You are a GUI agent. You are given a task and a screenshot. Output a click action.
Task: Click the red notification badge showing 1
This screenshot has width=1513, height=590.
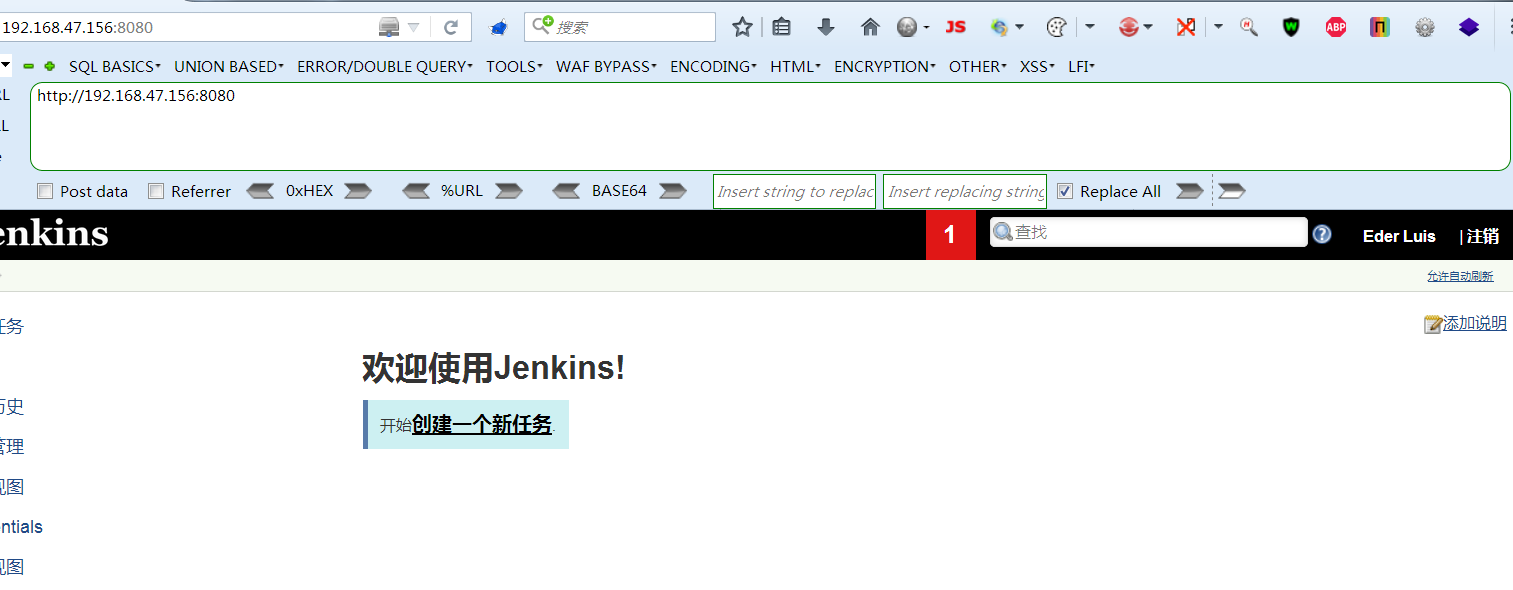[950, 235]
